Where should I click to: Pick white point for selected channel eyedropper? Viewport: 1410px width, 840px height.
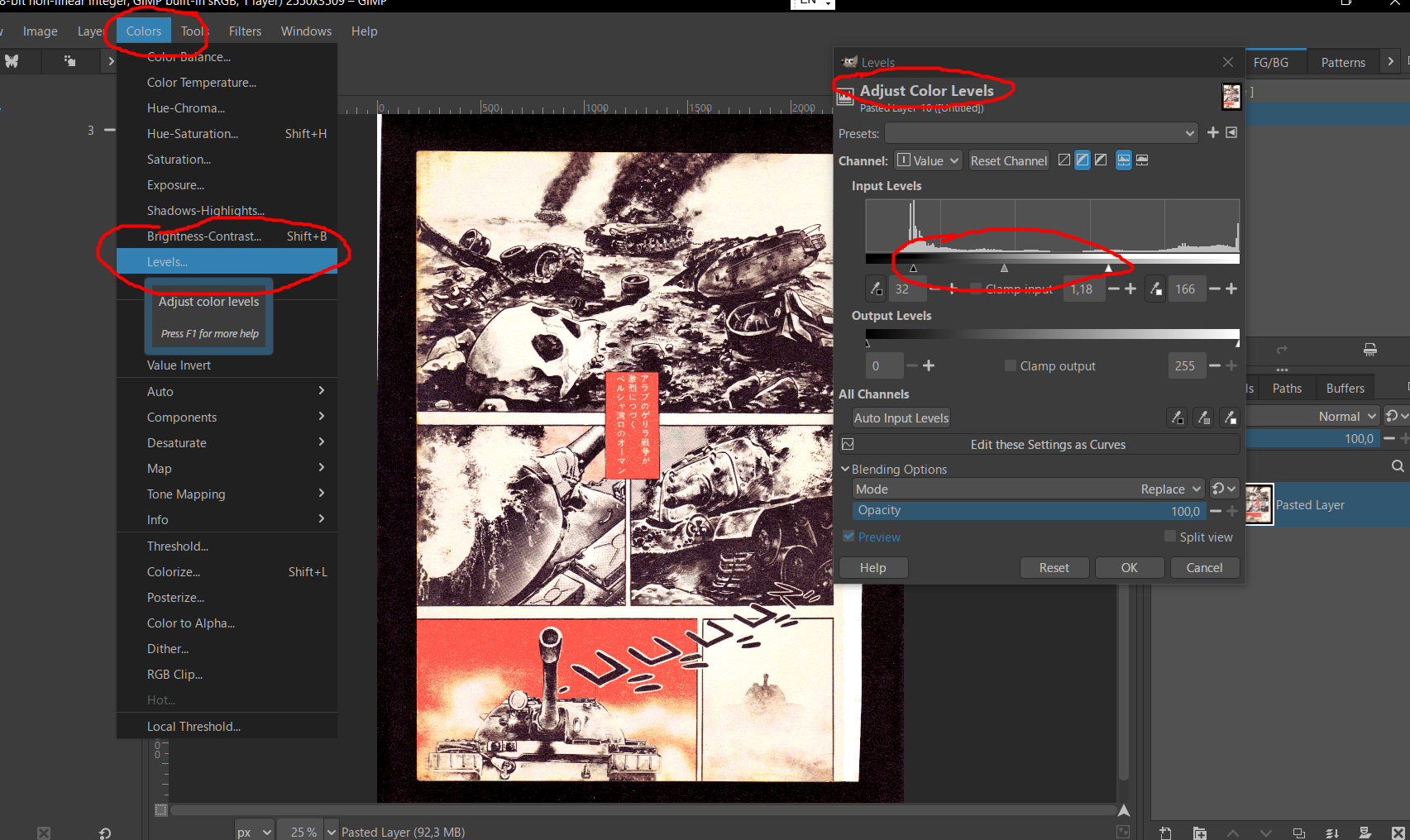pos(1156,289)
